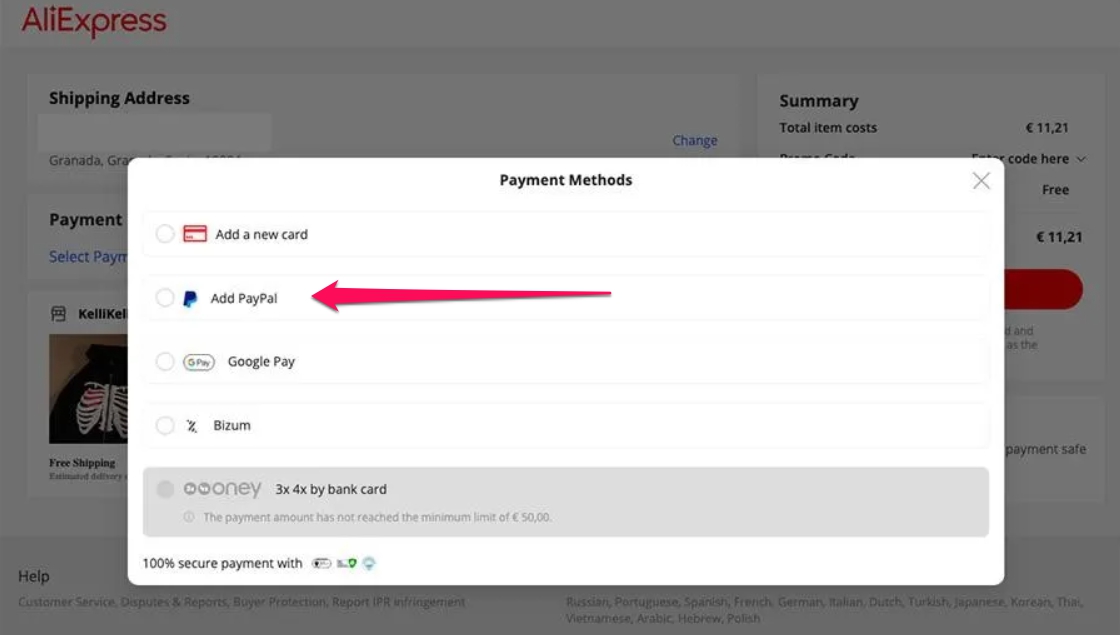Click the red place order button
1120x635 pixels.
[1043, 289]
